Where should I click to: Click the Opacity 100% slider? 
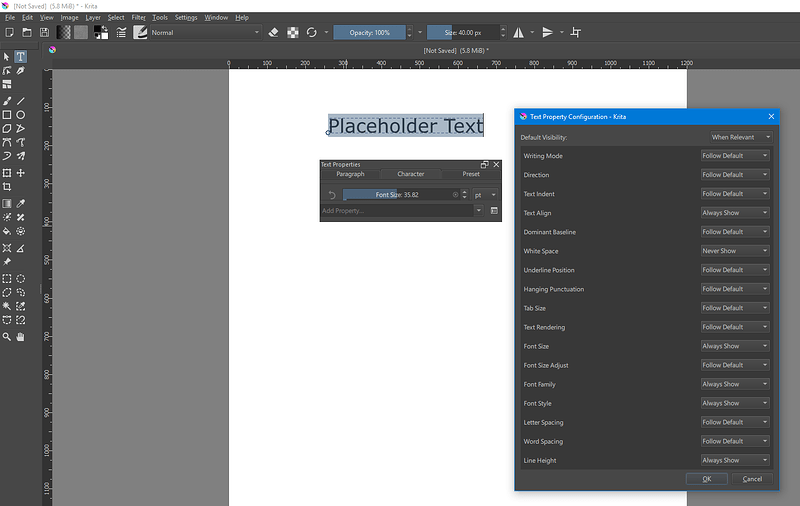pyautogui.click(x=369, y=33)
